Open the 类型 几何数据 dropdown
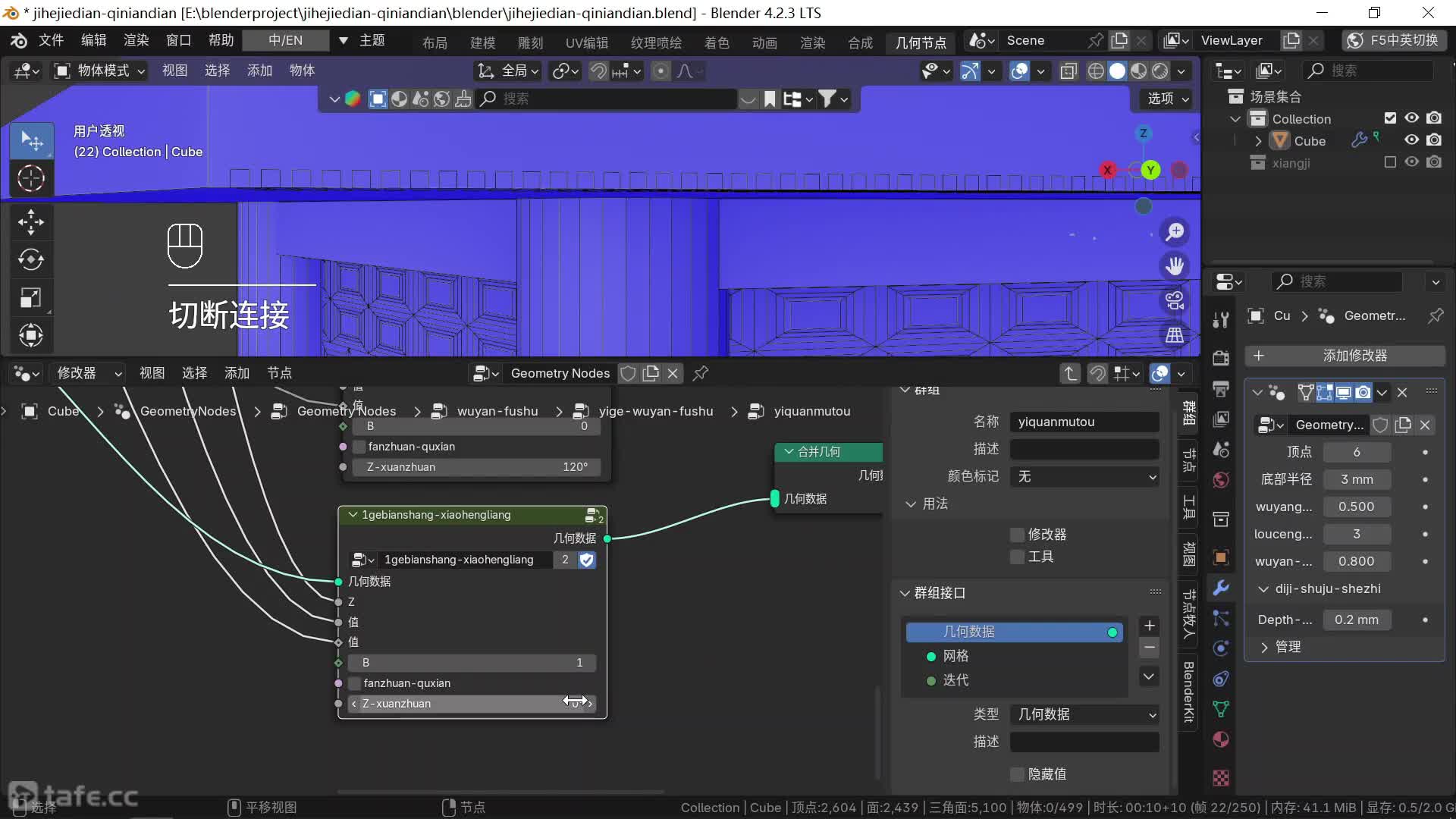Screen dimensions: 1456x819 click(x=1084, y=714)
